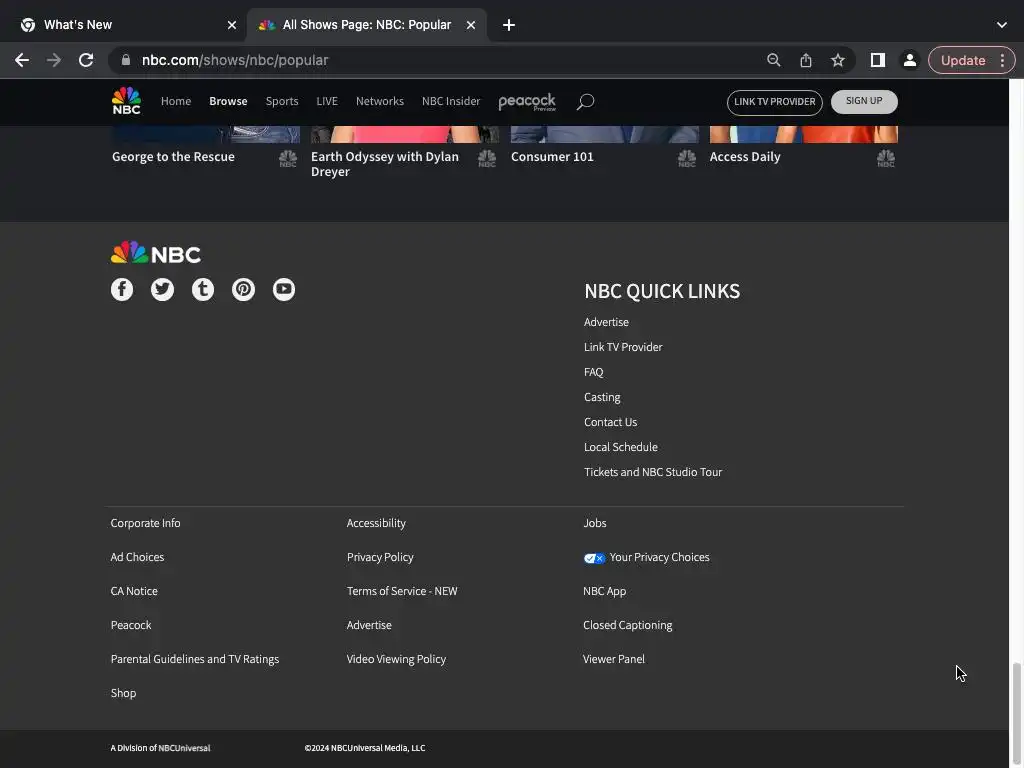Open the Privacy Policy link

(x=380, y=557)
